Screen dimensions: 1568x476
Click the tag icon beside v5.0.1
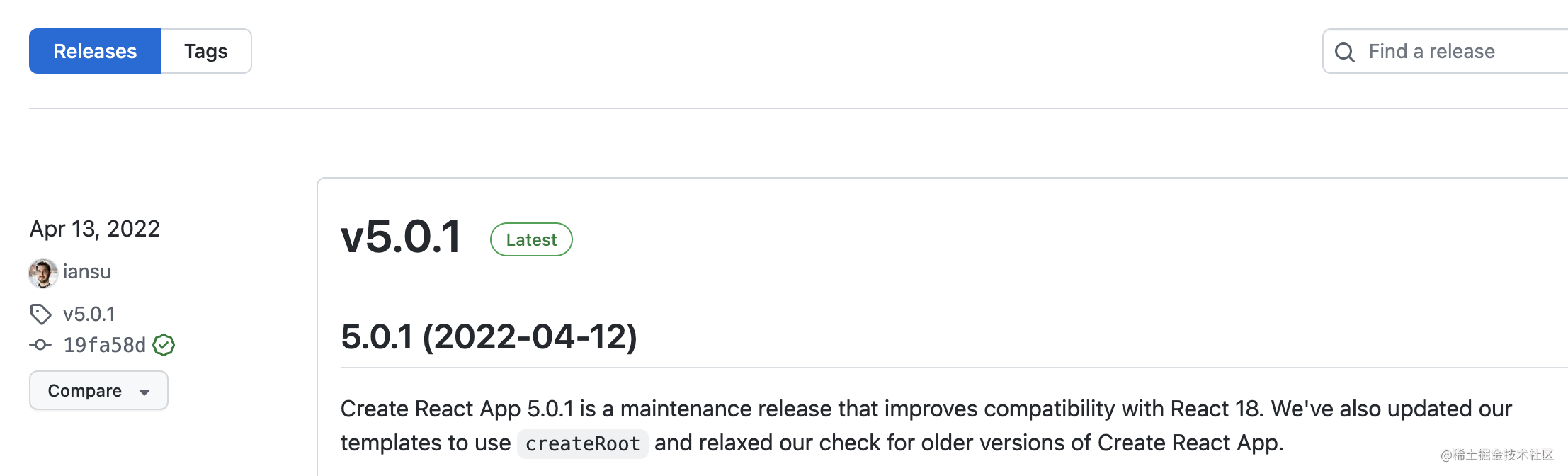point(40,314)
